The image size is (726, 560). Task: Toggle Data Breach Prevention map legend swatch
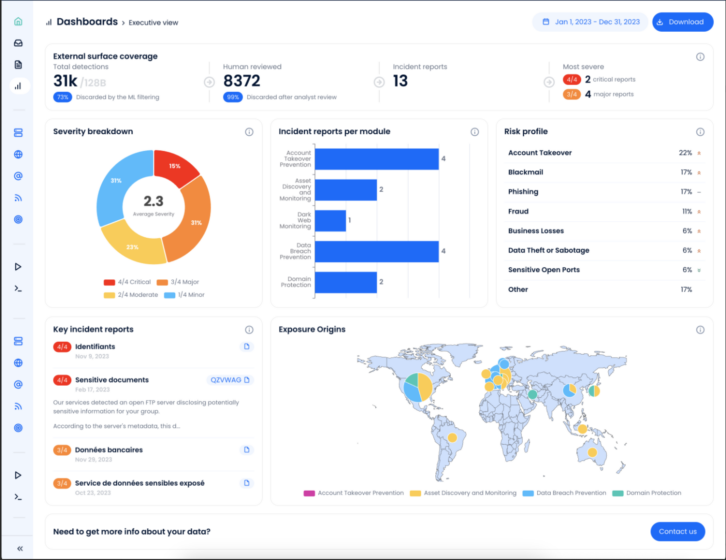(528, 493)
